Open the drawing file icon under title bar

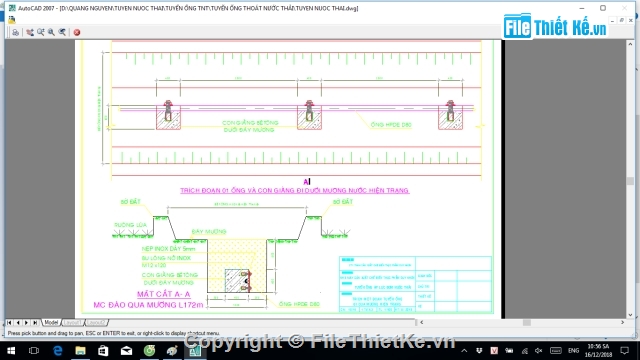point(11,20)
